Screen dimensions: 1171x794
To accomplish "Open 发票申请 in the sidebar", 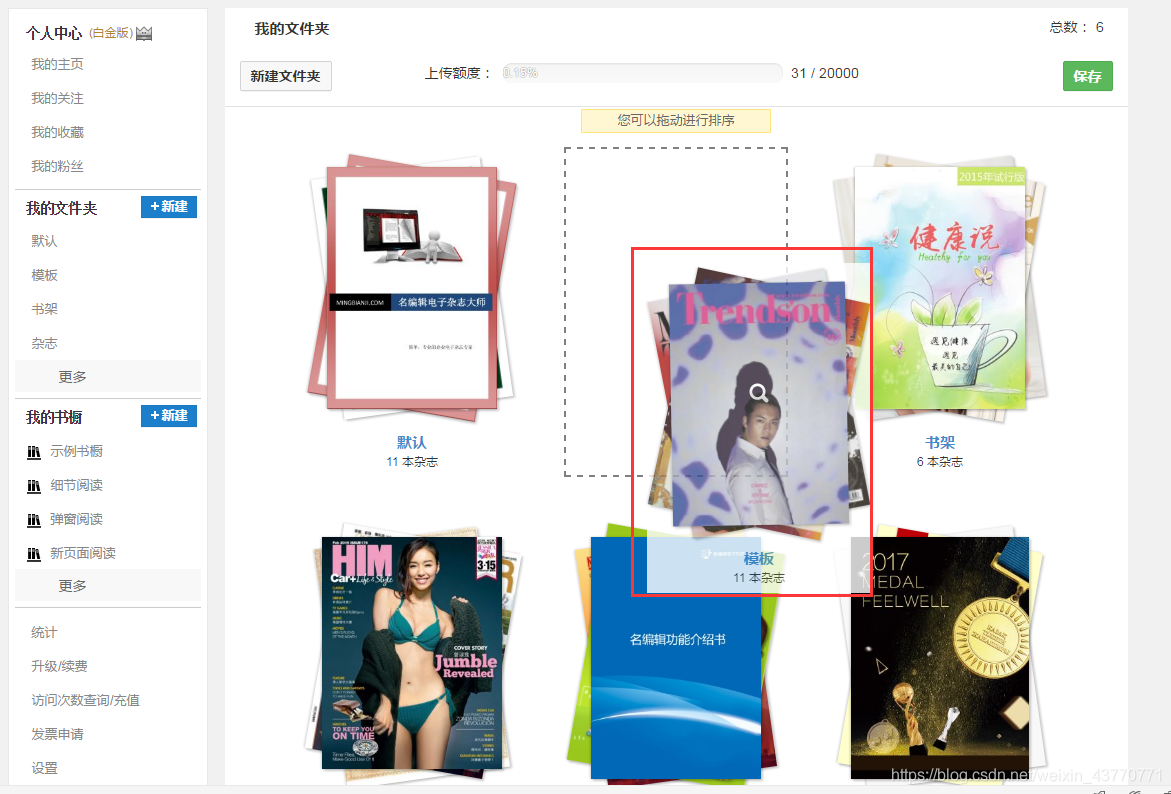I will click(58, 734).
